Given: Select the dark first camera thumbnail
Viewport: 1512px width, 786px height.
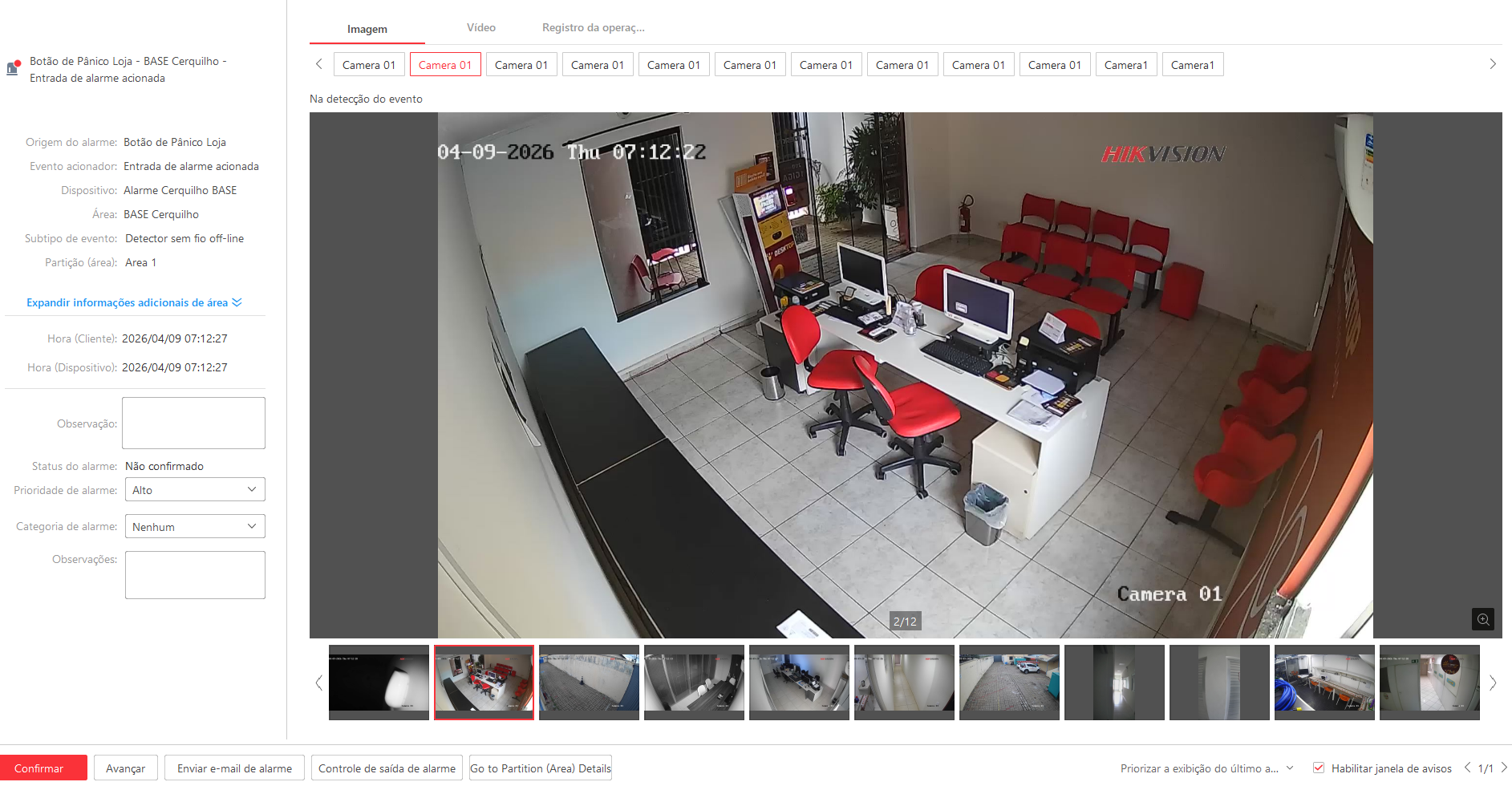Looking at the screenshot, I should (x=379, y=682).
